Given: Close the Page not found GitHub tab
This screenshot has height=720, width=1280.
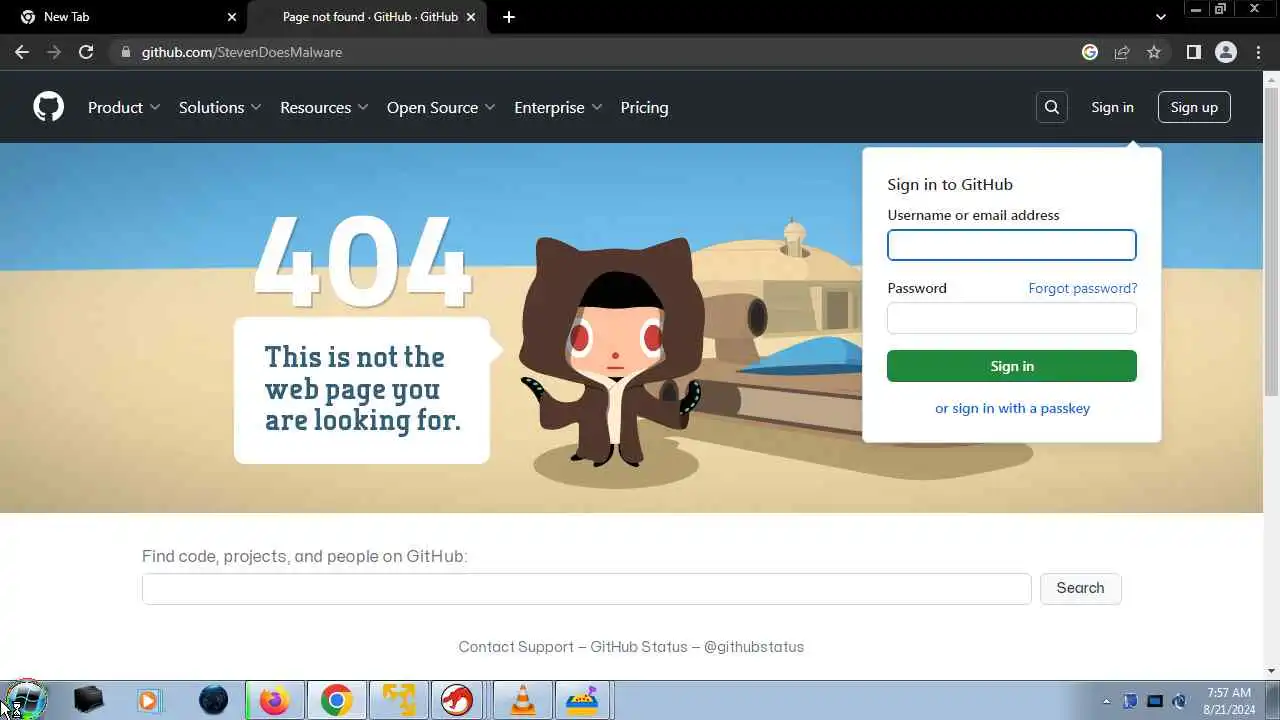Looking at the screenshot, I should (x=471, y=17).
